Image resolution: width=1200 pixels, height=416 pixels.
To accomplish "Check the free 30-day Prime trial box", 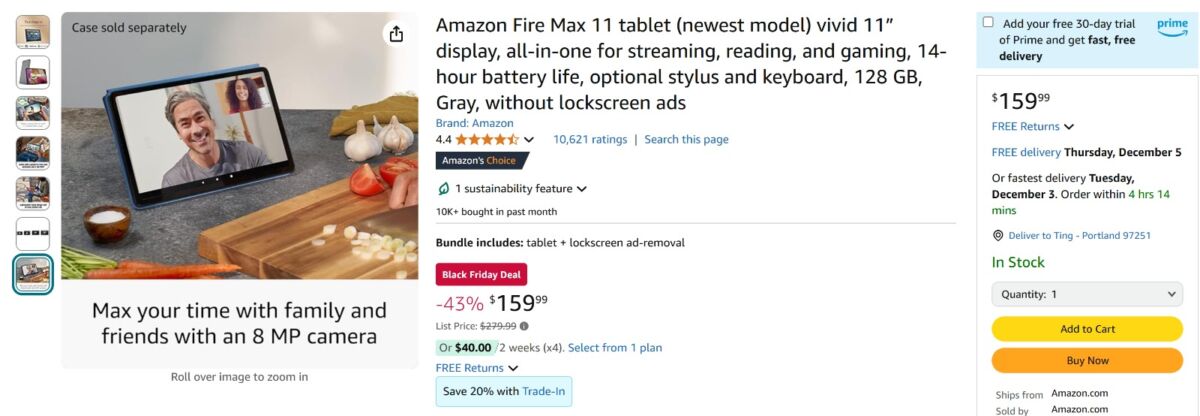I will click(989, 22).
